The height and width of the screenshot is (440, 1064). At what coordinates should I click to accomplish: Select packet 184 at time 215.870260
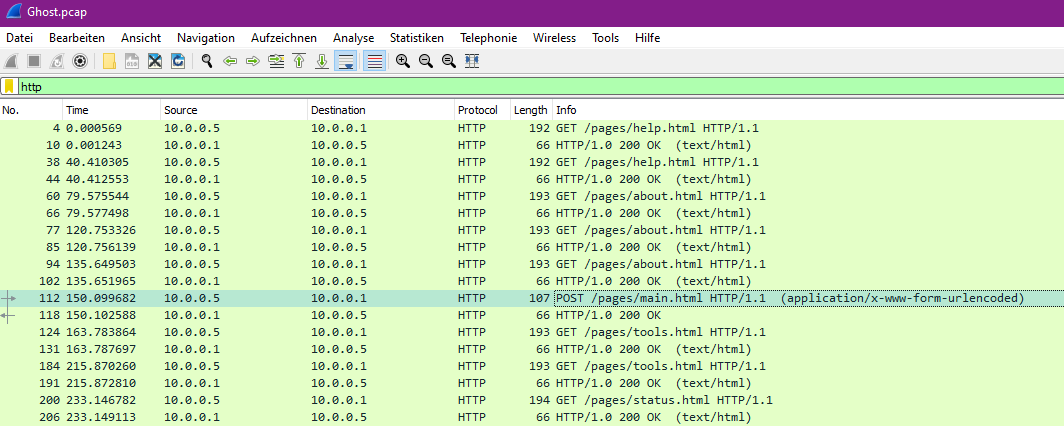point(532,366)
